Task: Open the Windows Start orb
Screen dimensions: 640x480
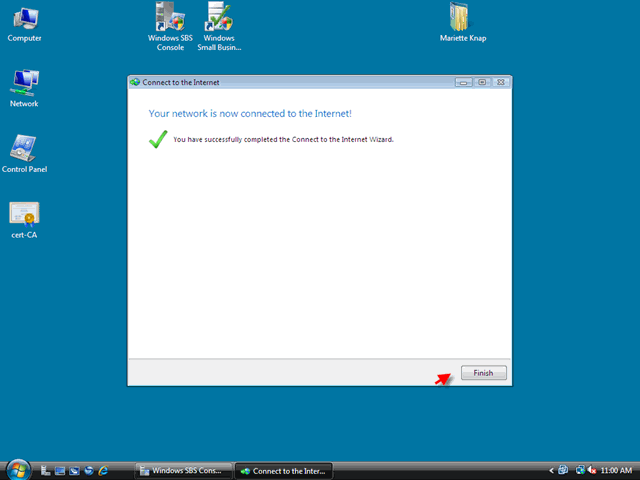Action: [x=18, y=470]
